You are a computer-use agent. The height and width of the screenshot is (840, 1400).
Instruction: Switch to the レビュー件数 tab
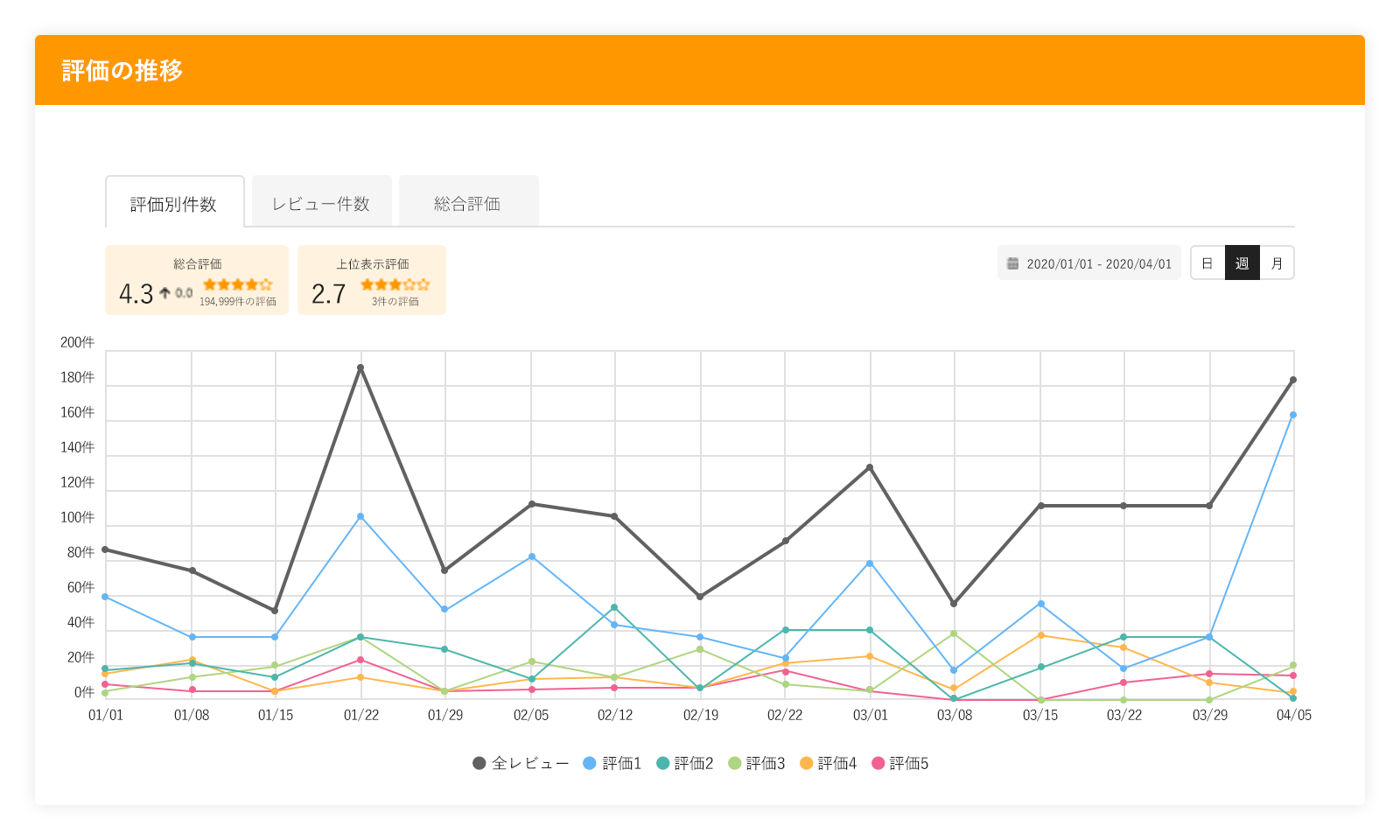pyautogui.click(x=321, y=204)
